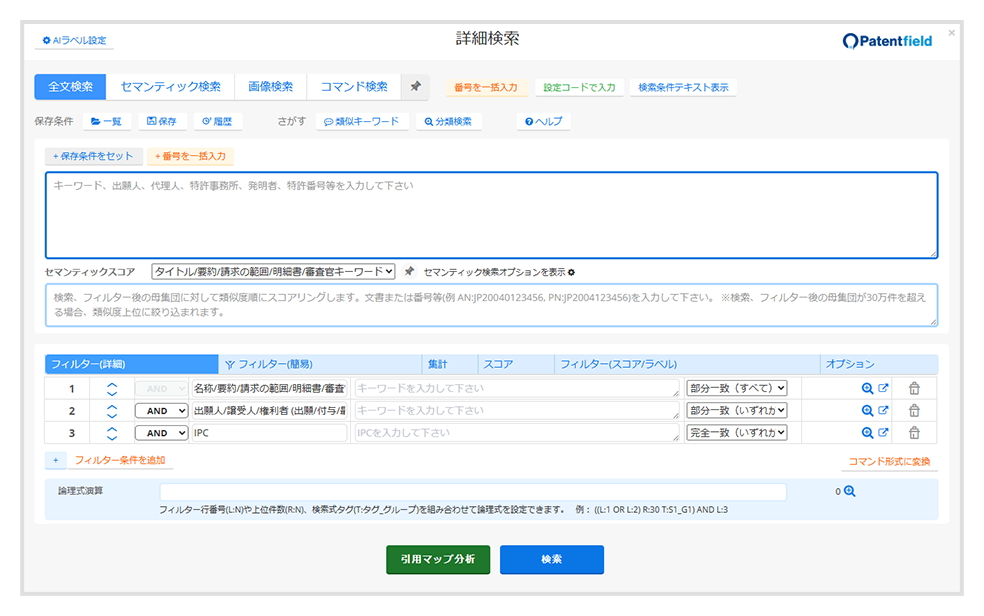
Task: Switch to セマンティック検索 tab
Action: click(170, 87)
